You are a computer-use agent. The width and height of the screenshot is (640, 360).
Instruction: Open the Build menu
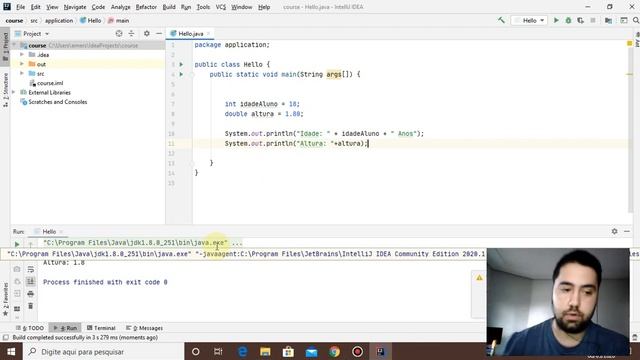click(x=169, y=7)
